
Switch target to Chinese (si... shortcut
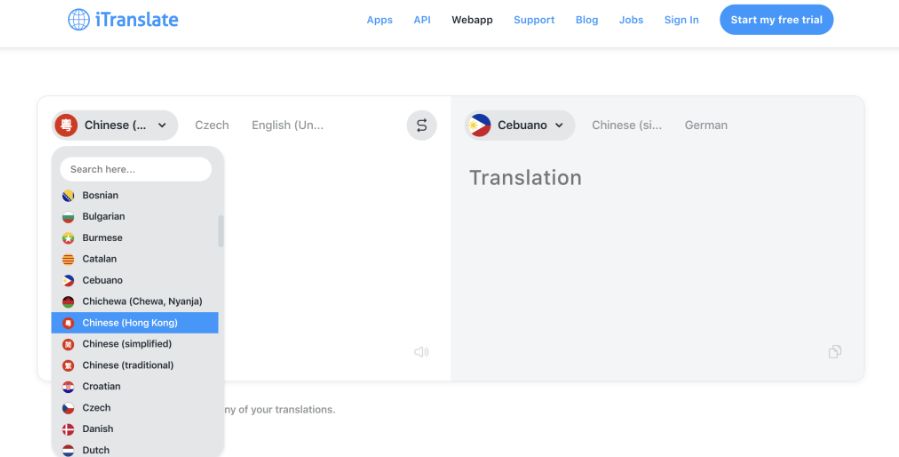click(x=627, y=125)
